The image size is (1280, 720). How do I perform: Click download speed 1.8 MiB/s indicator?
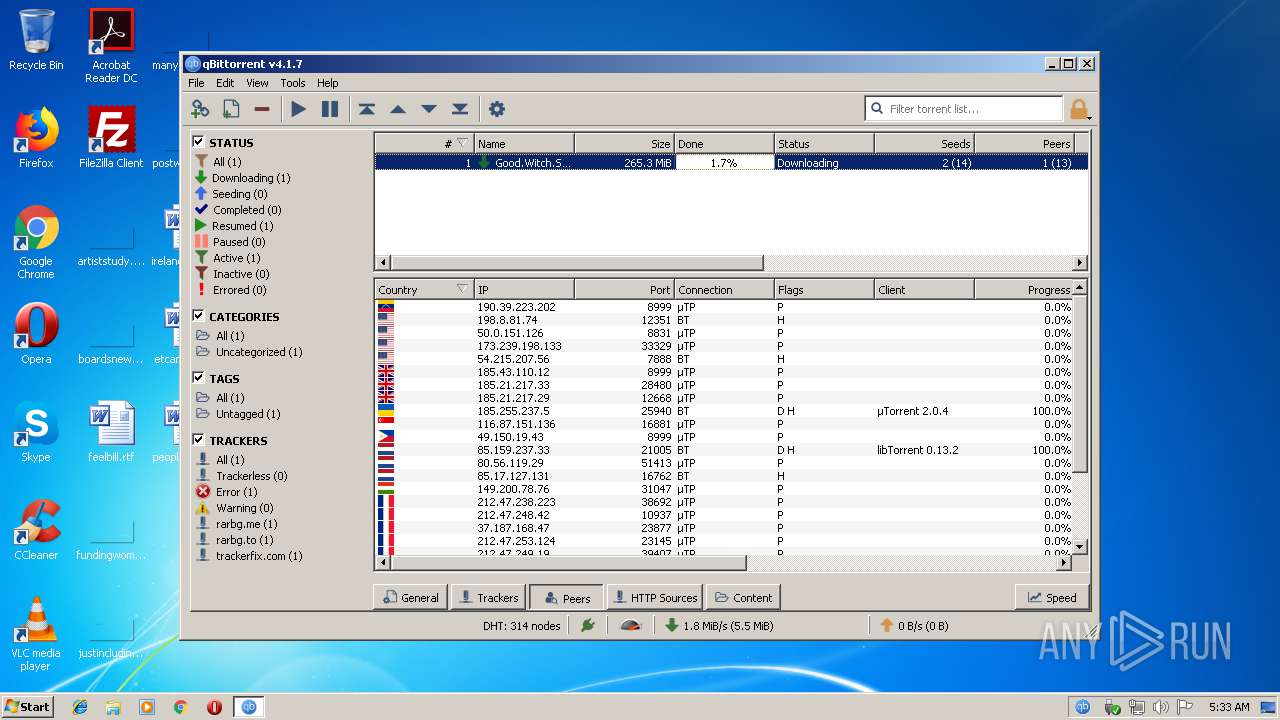(719, 626)
